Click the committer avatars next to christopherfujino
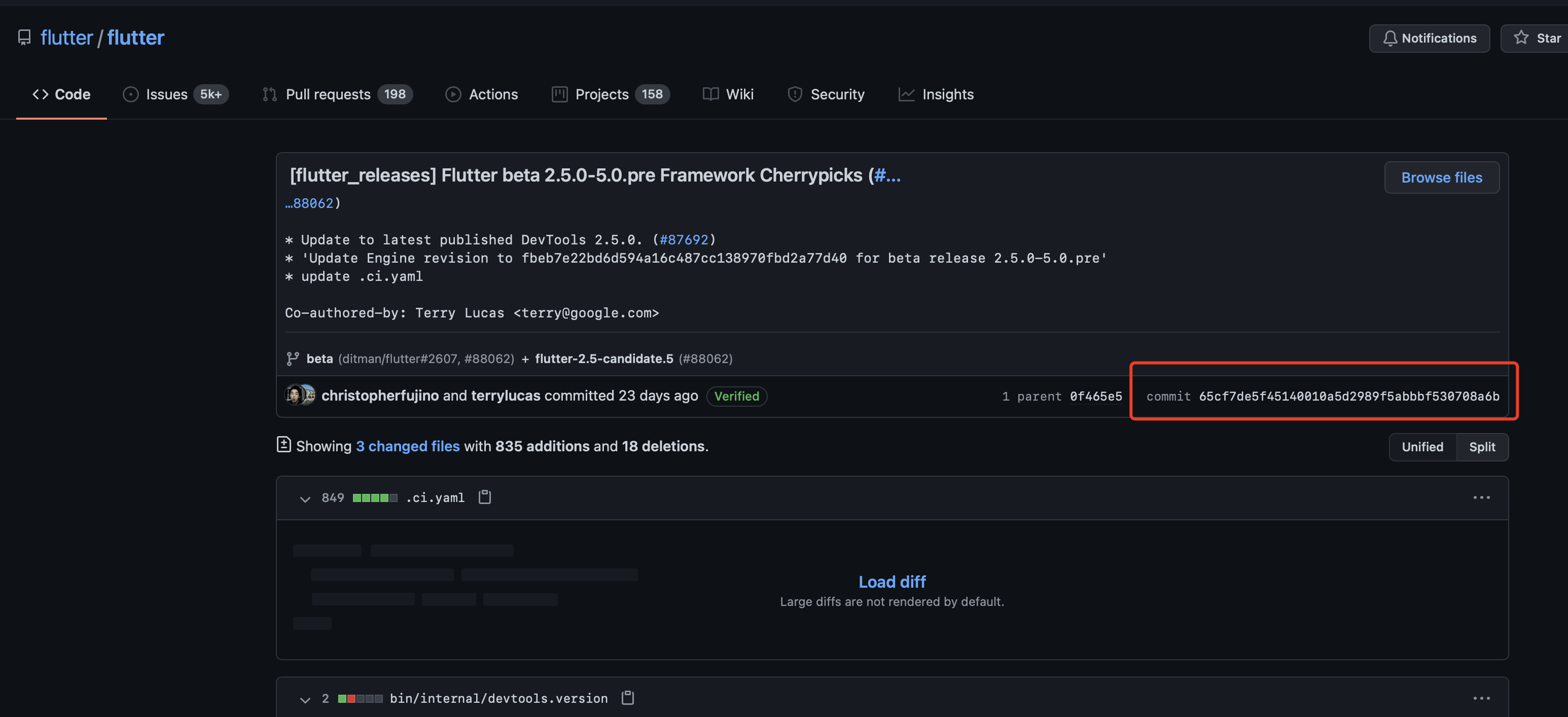Screen dimensions: 1568x717 (x=300, y=396)
